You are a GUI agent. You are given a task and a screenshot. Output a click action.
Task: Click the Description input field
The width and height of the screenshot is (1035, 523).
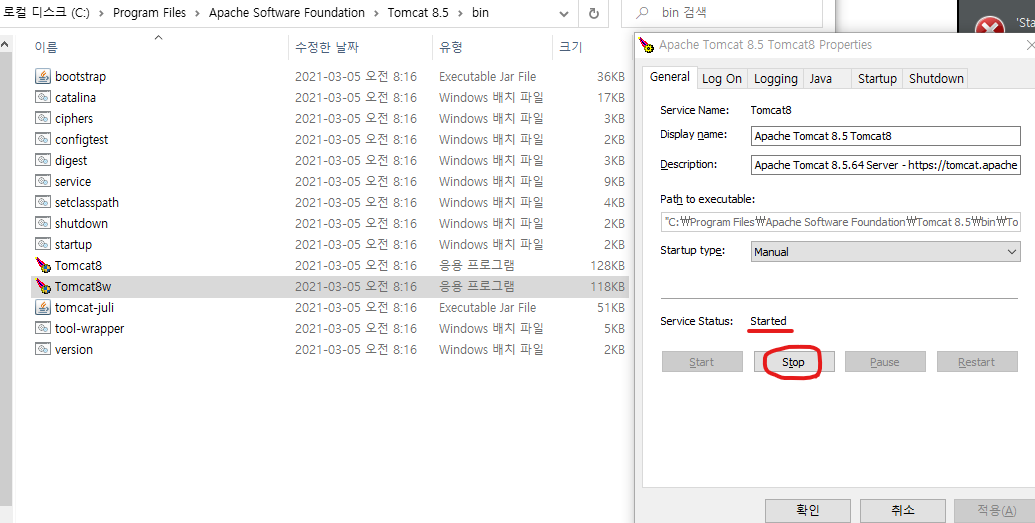click(x=886, y=164)
